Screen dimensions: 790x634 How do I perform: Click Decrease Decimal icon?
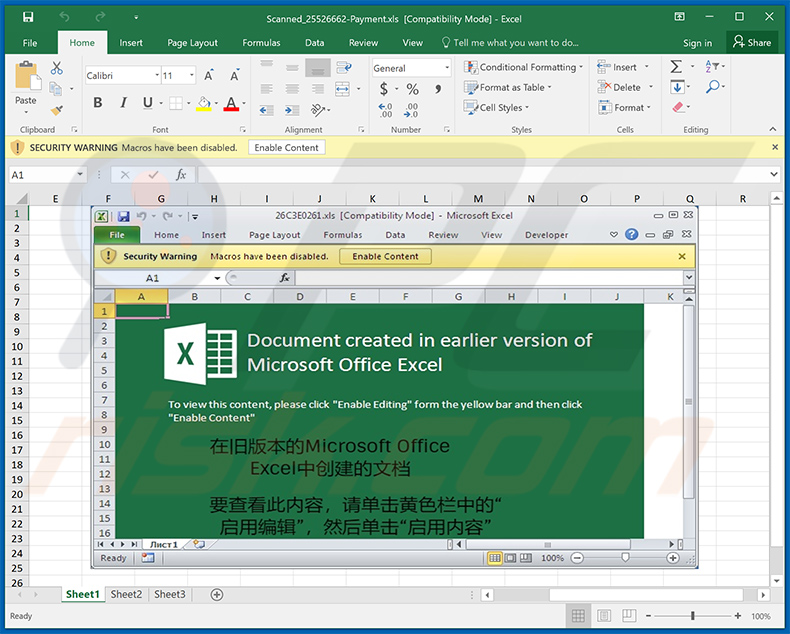pos(411,110)
